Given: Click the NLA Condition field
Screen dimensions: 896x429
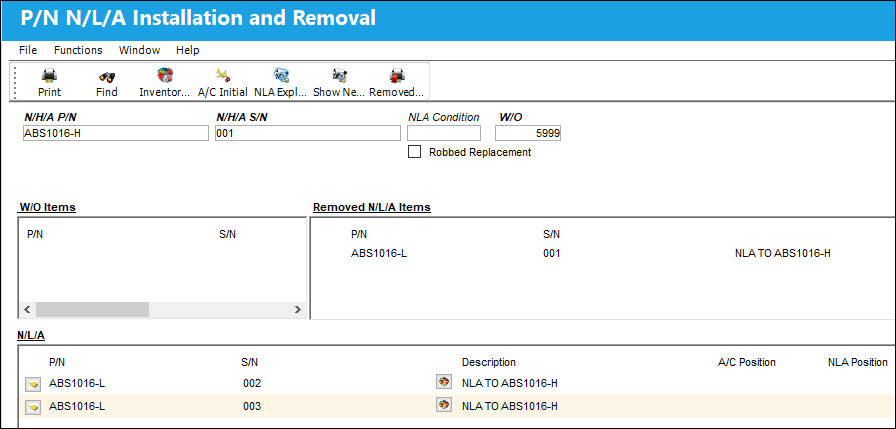Looking at the screenshot, I should pos(444,133).
